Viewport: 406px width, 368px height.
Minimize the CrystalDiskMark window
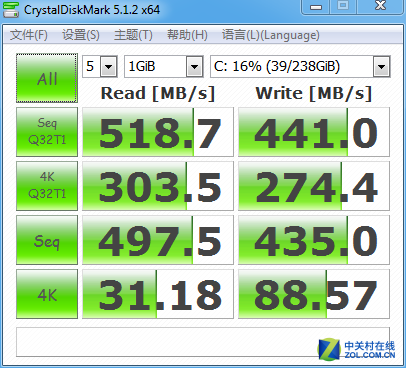point(316,6)
